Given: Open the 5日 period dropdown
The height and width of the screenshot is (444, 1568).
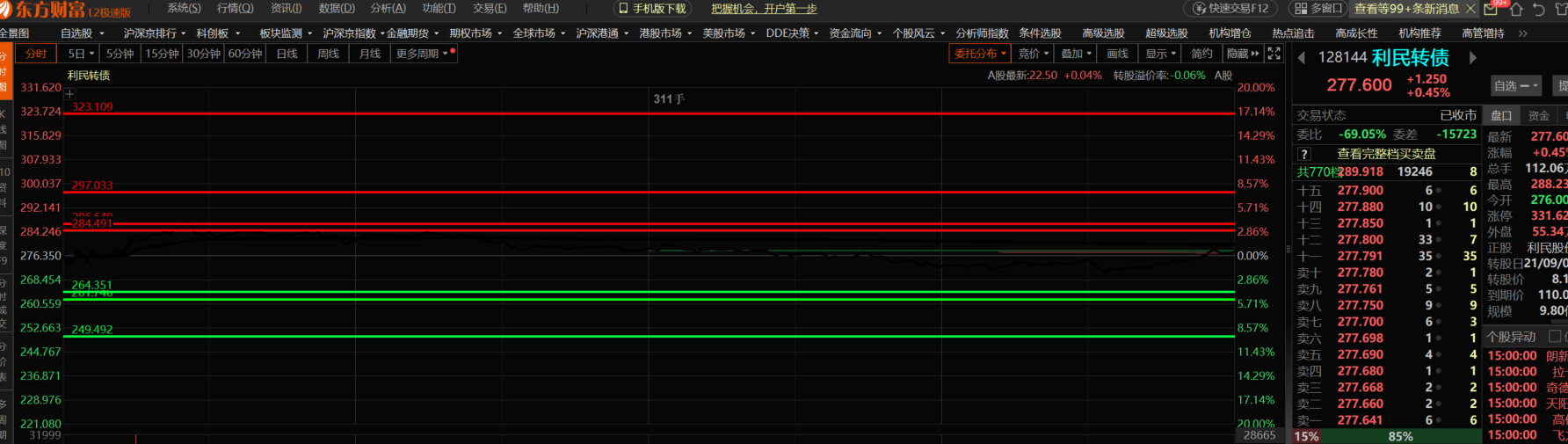Looking at the screenshot, I should (80, 54).
